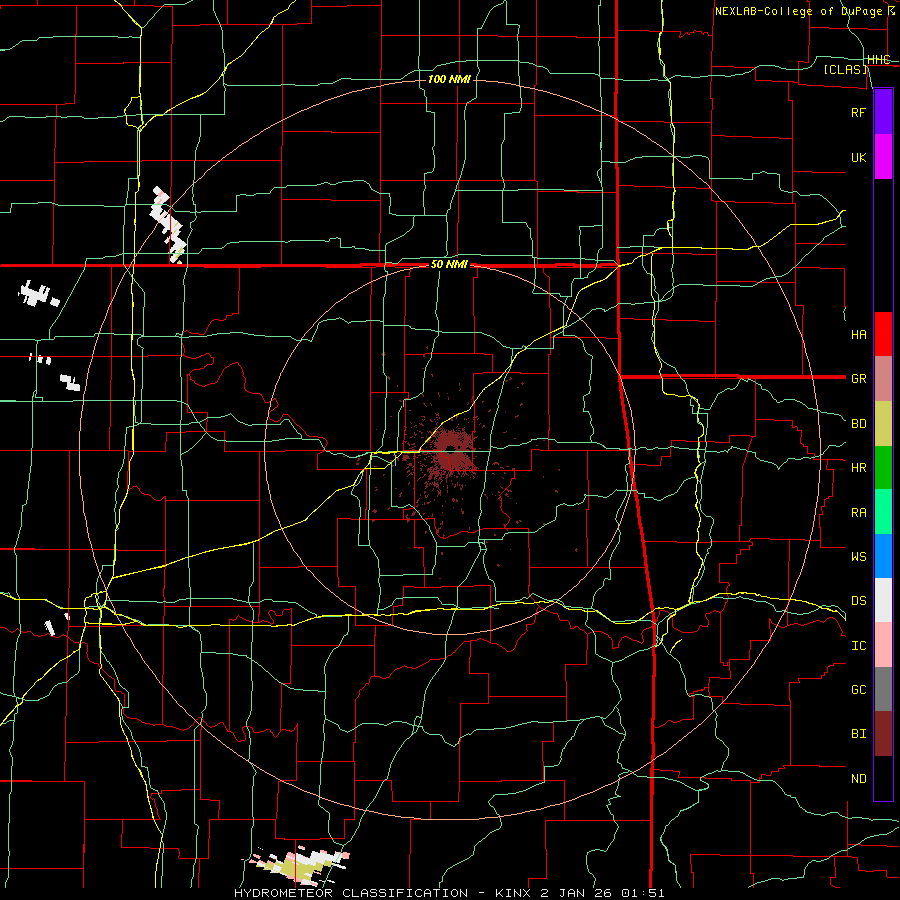
Task: Click the light green RA legend swatch
Action: (883, 512)
